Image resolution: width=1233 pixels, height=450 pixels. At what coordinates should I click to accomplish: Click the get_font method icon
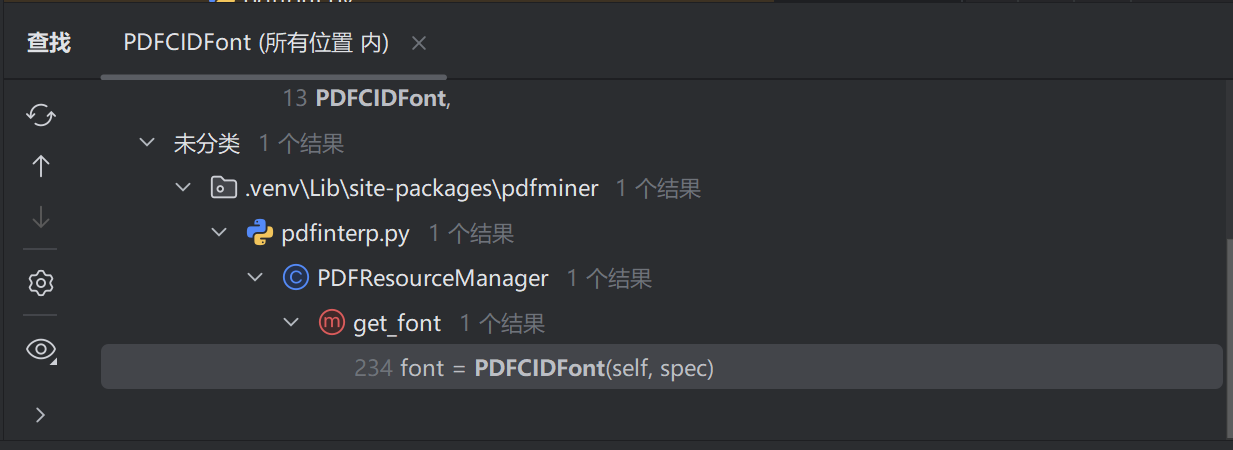331,323
